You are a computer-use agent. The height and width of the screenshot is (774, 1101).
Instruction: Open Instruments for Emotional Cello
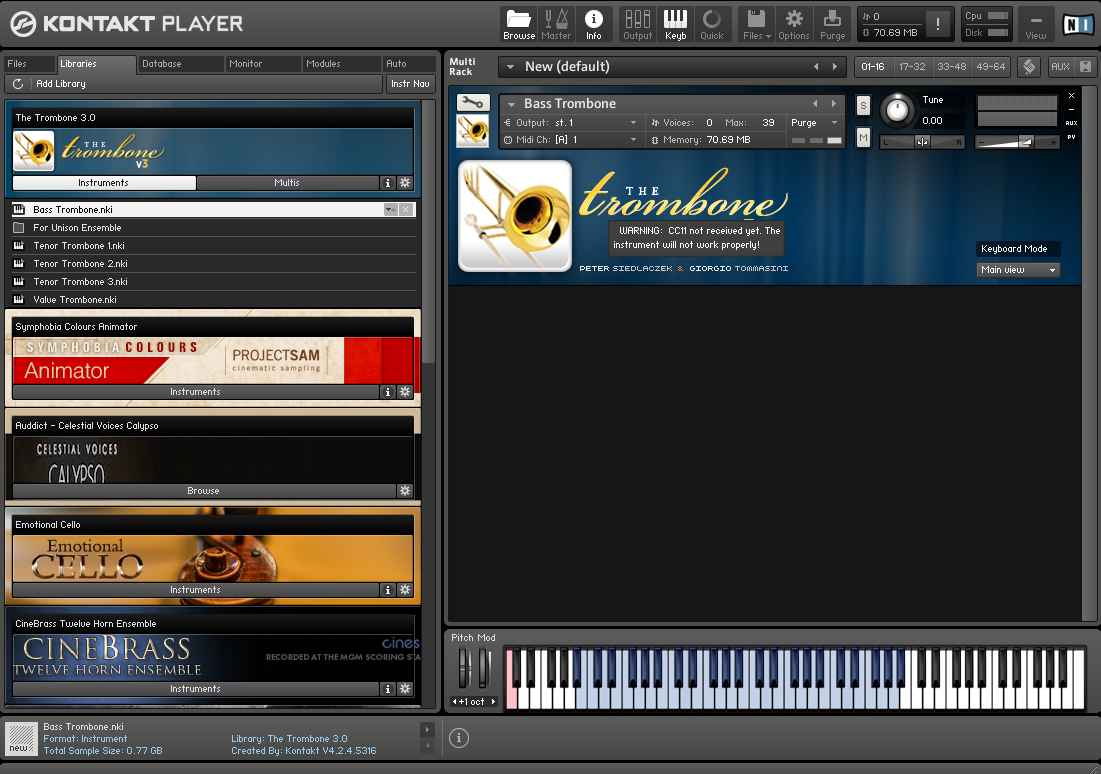coord(196,590)
